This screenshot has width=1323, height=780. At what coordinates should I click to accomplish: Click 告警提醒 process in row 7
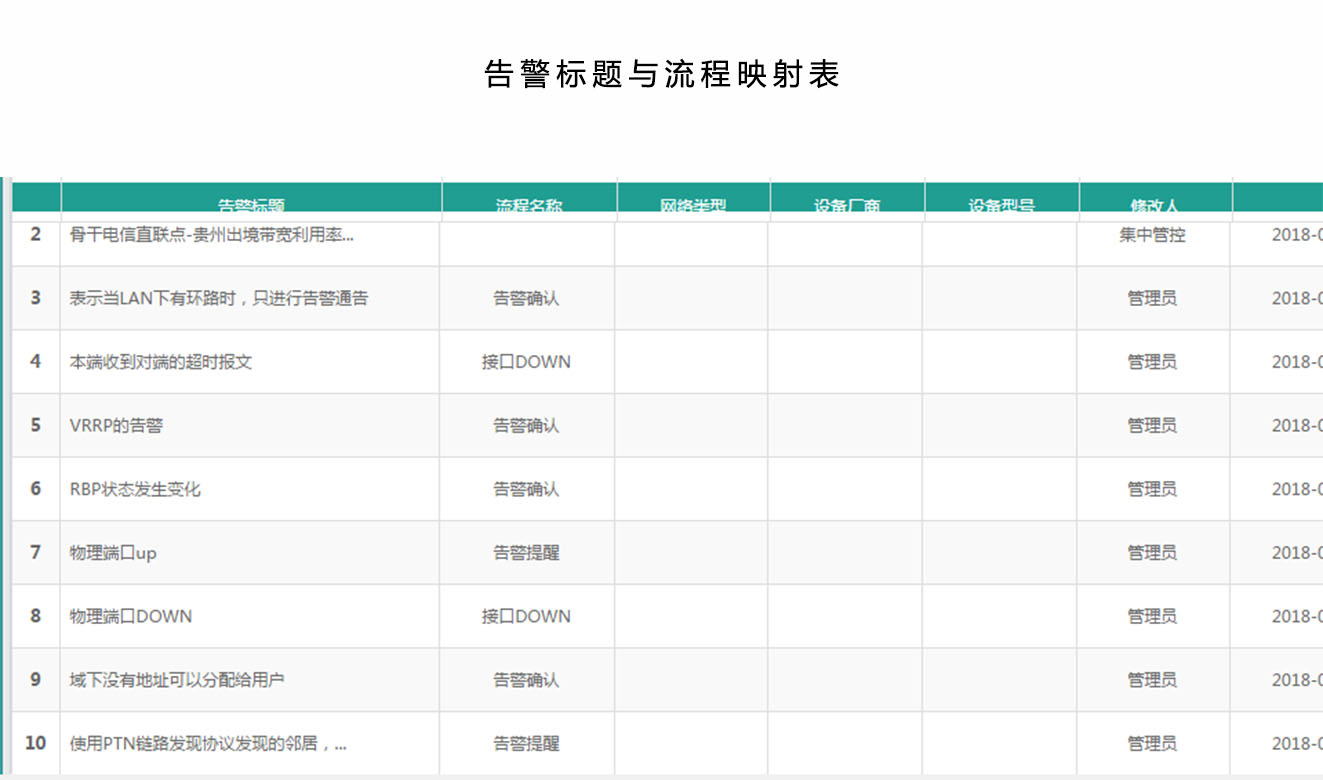[526, 553]
